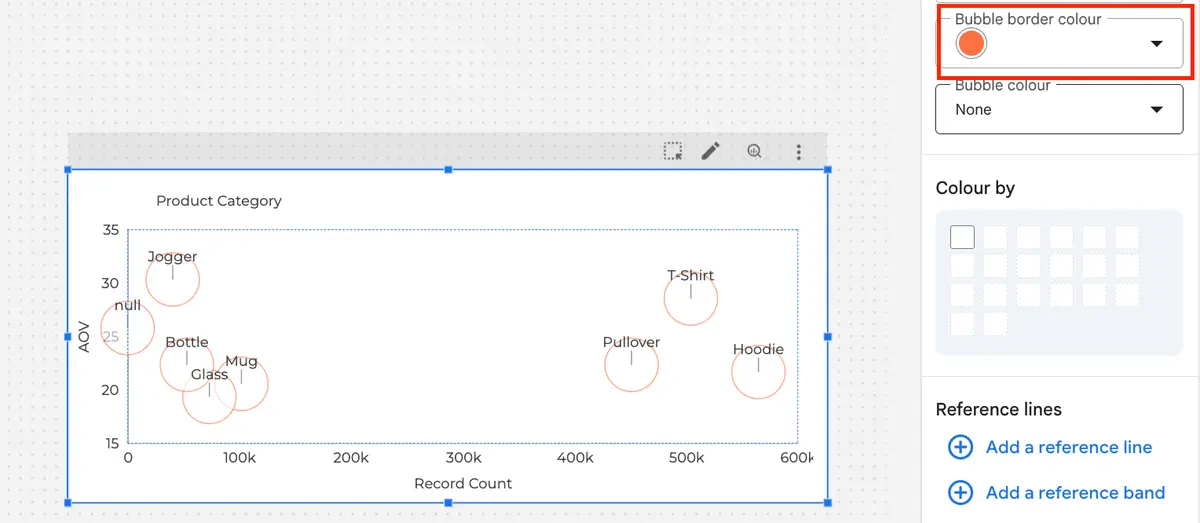
Task: Click the 35 y-axis tick label
Action: [110, 230]
